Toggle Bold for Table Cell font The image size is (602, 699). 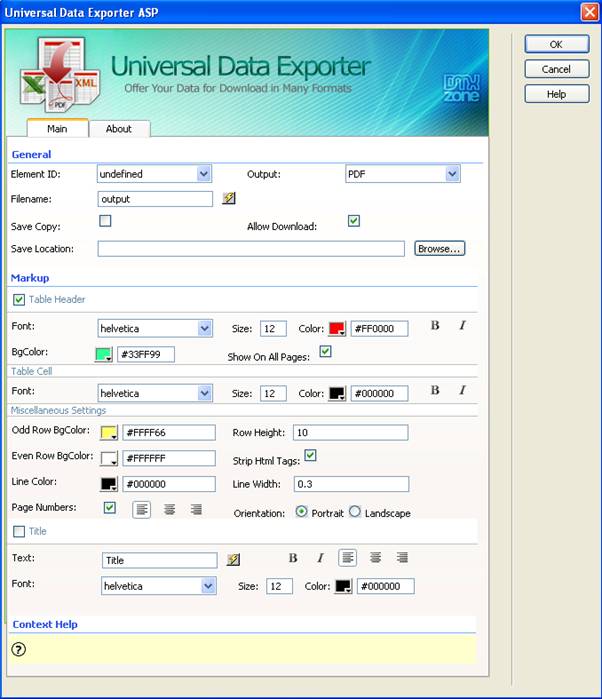coord(435,390)
